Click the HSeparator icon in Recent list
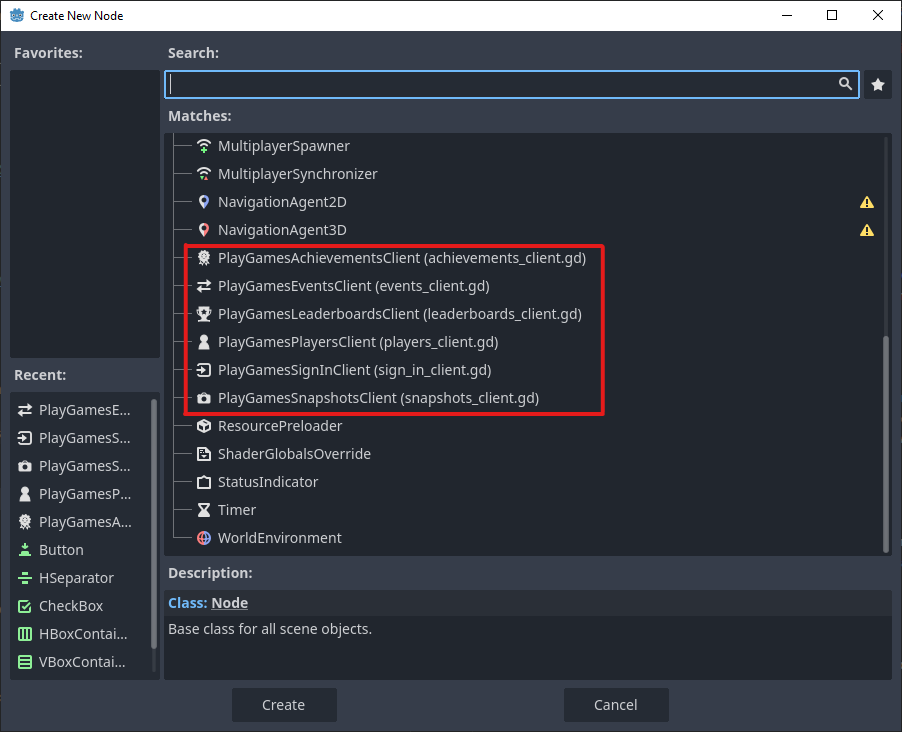902x732 pixels. pos(25,578)
